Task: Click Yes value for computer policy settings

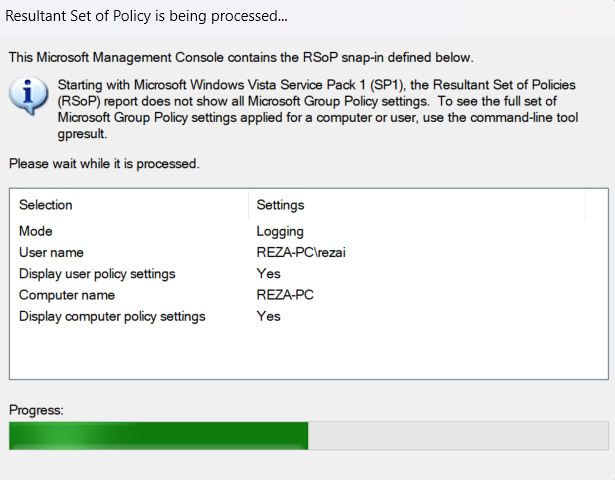Action: [268, 316]
